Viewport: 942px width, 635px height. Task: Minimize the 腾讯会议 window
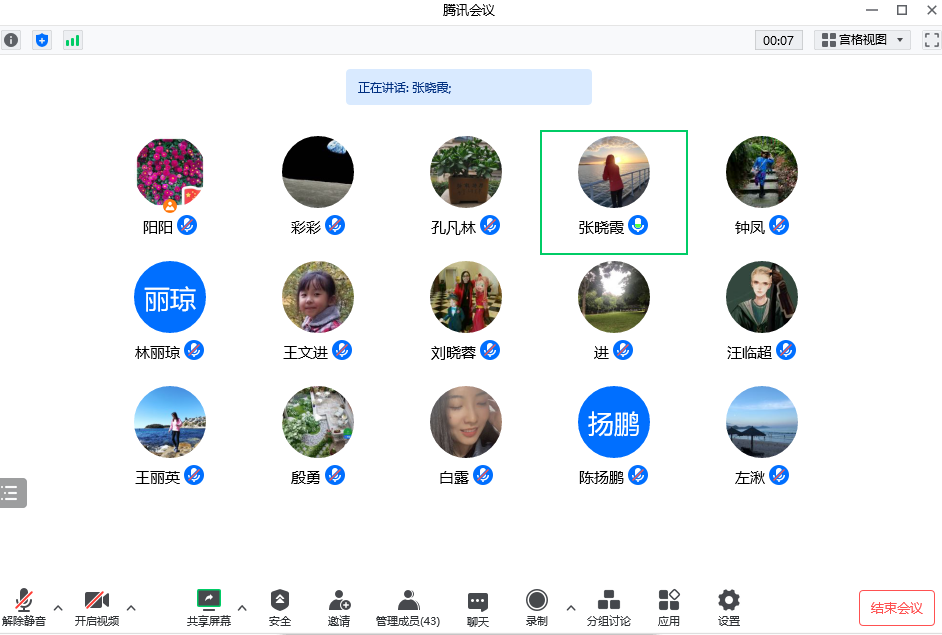[x=872, y=10]
